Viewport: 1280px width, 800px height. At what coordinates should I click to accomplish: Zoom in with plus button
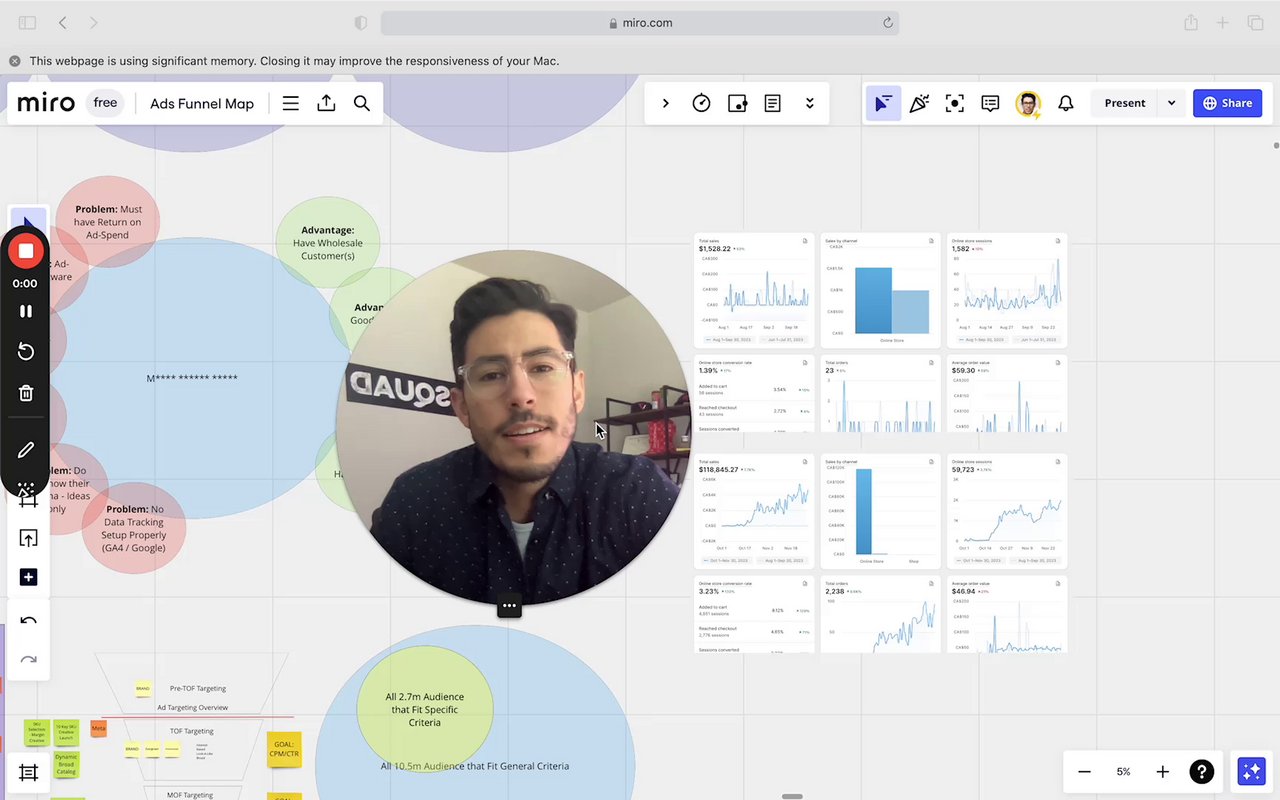click(x=1162, y=772)
